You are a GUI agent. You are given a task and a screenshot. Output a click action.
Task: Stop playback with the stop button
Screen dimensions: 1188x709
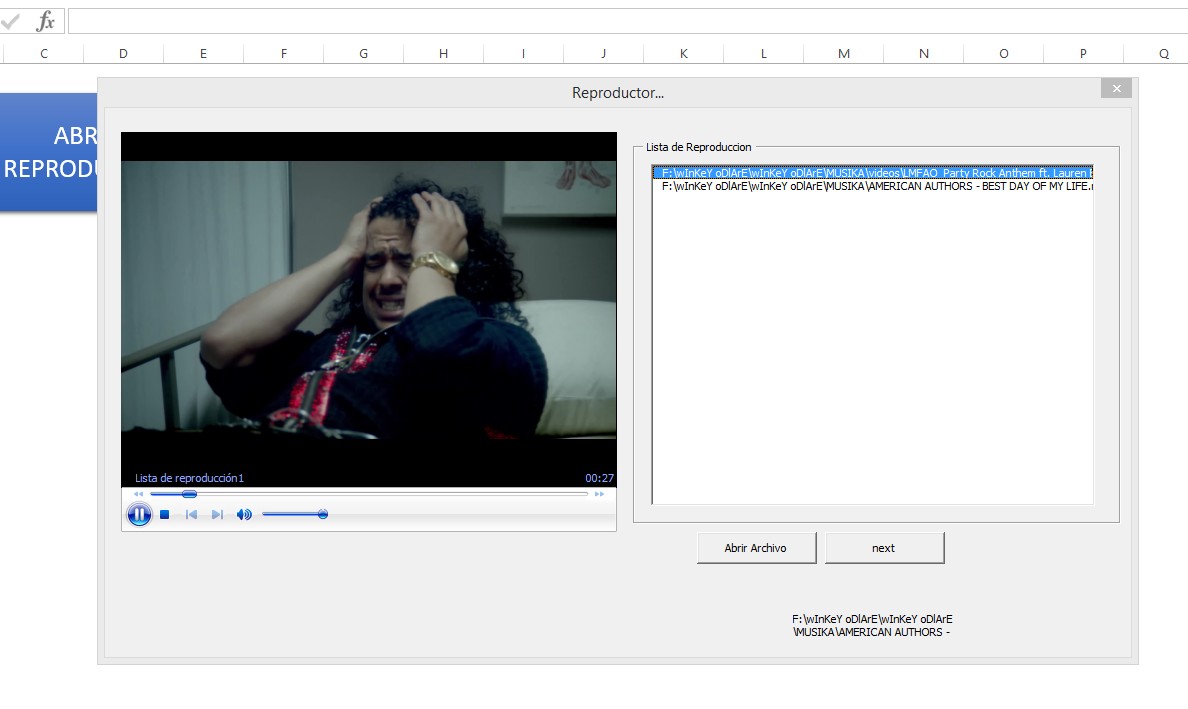[164, 515]
